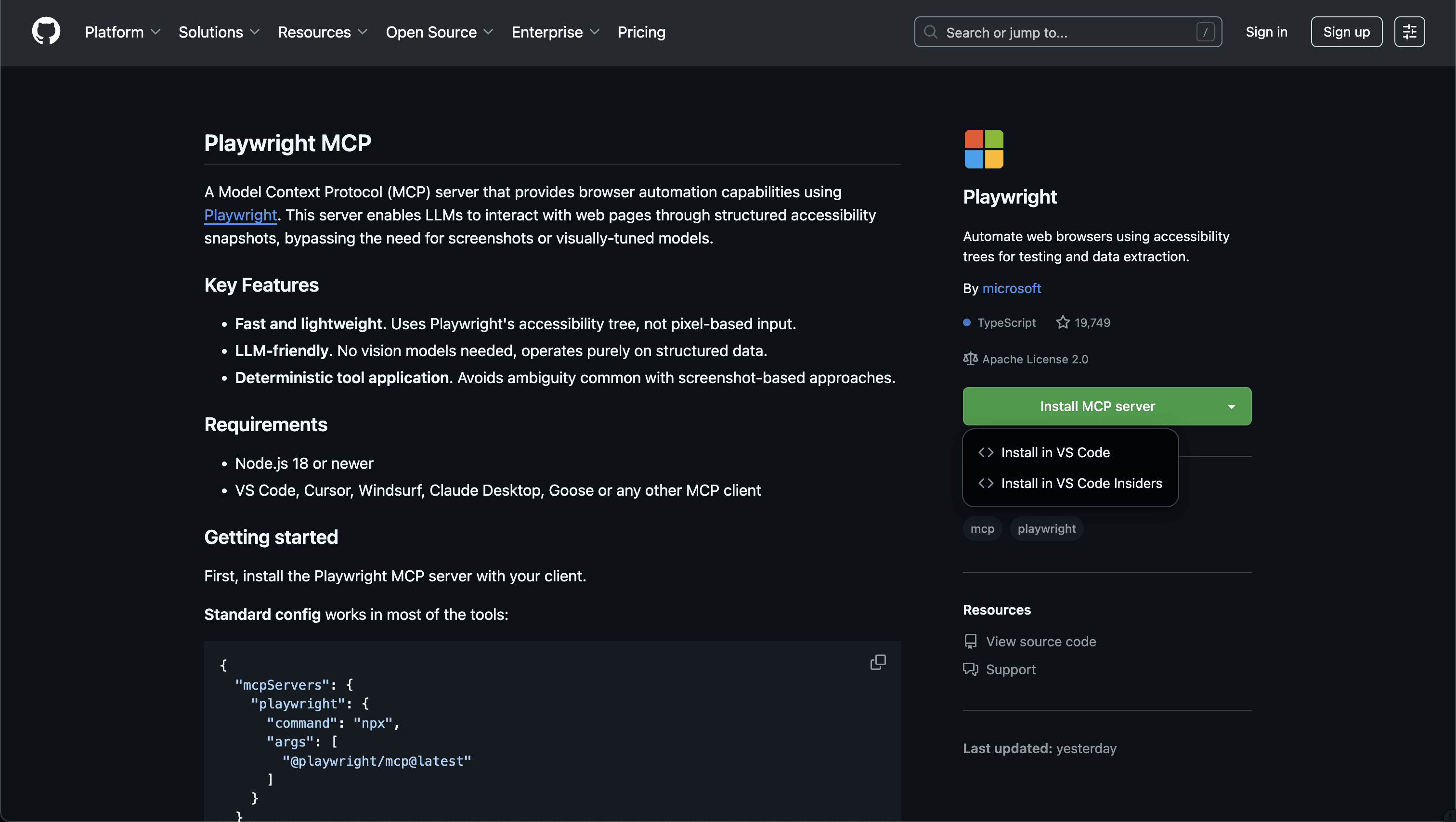Image resolution: width=1456 pixels, height=822 pixels.
Task: Click the discussion bubbles icon beside Support
Action: [970, 669]
